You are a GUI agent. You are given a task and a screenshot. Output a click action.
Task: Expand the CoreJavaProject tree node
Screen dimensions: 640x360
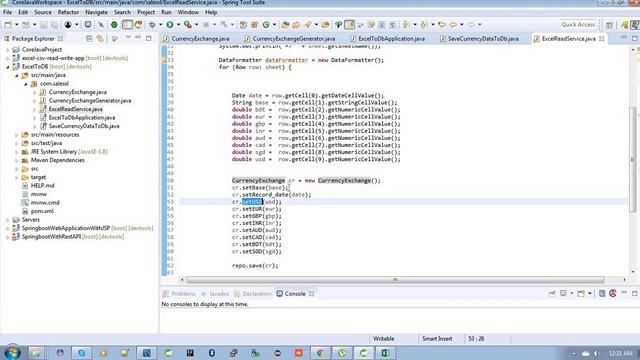pos(7,50)
